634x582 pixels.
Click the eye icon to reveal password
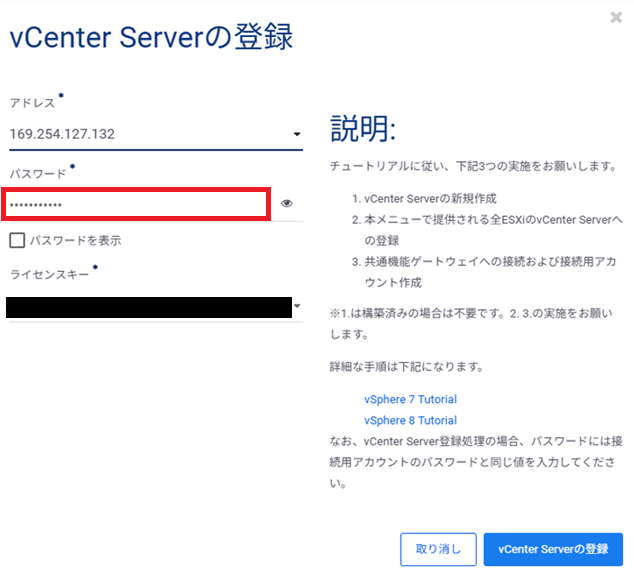click(x=287, y=204)
